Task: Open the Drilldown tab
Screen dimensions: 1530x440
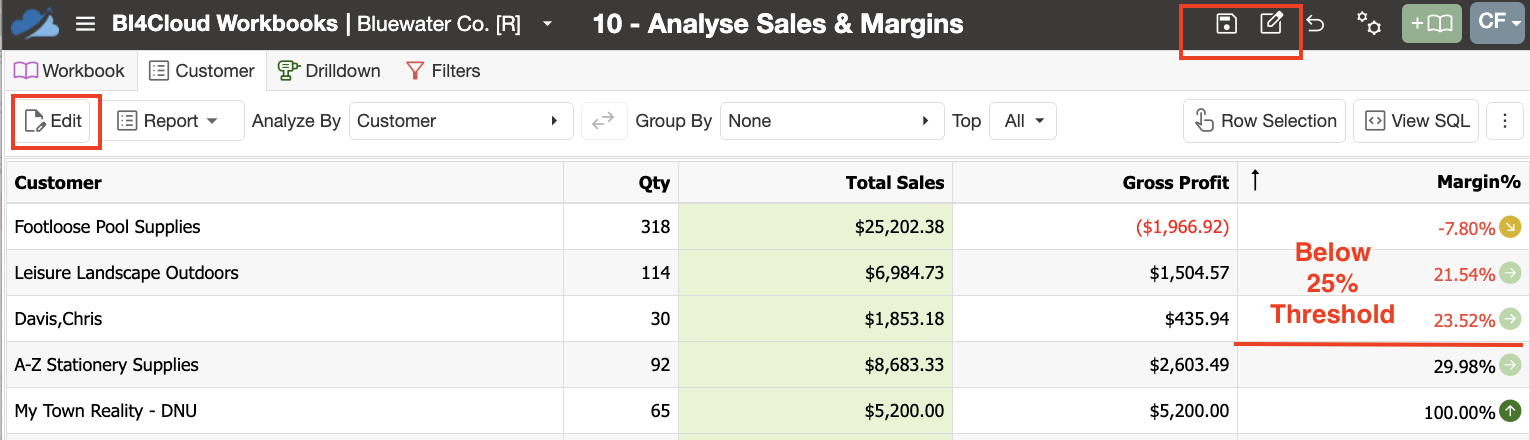Action: pyautogui.click(x=329, y=71)
